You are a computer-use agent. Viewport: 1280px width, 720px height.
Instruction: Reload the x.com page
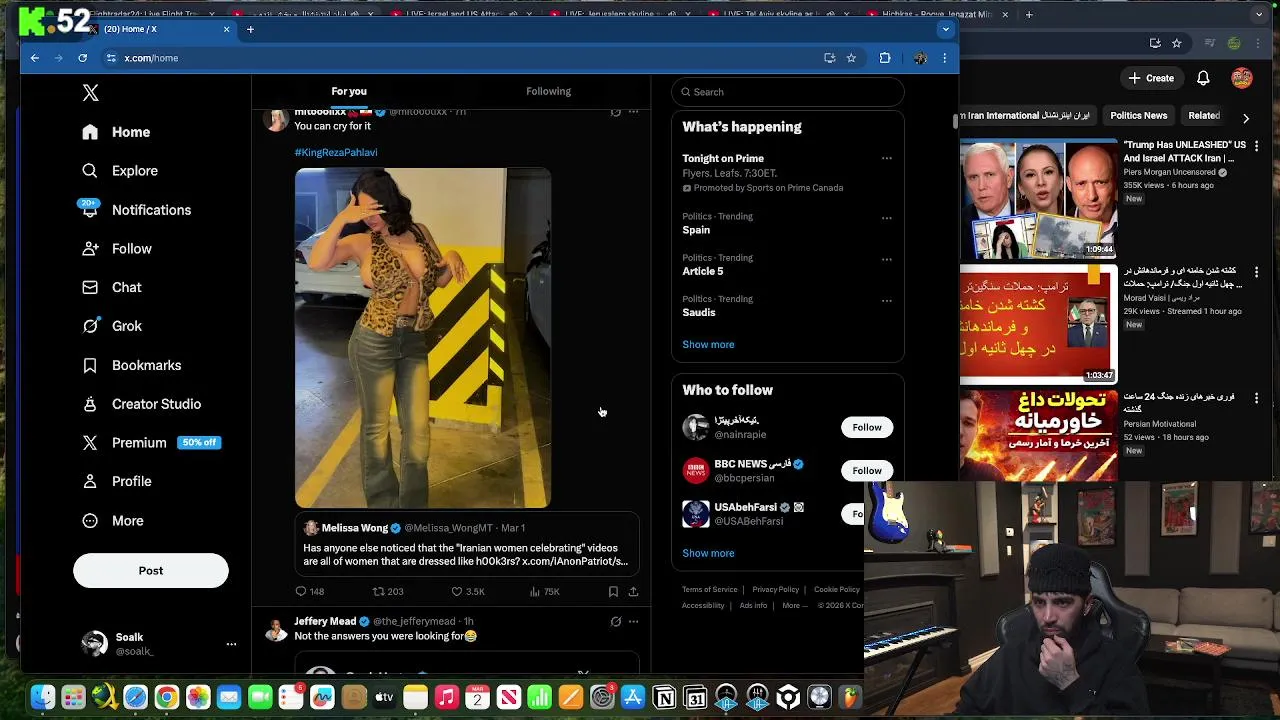[x=83, y=58]
